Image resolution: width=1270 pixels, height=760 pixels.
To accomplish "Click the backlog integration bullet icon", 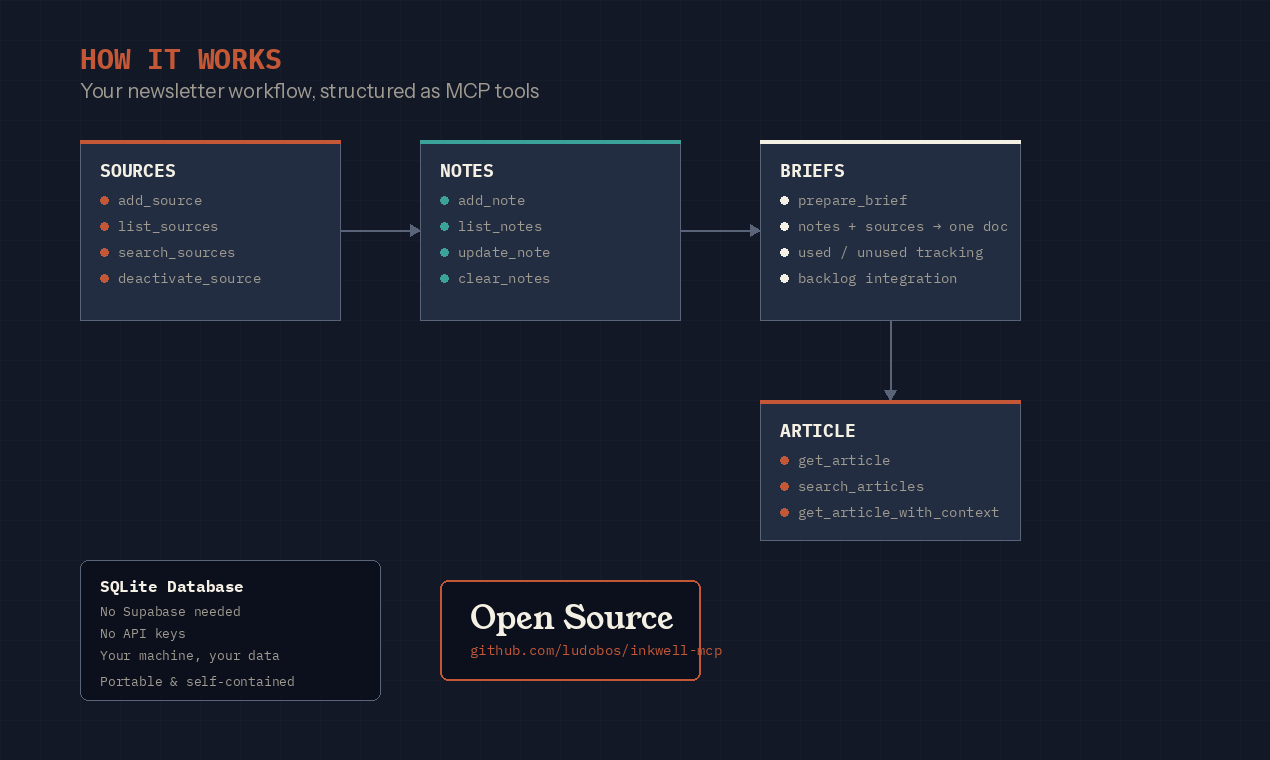I will 784,278.
